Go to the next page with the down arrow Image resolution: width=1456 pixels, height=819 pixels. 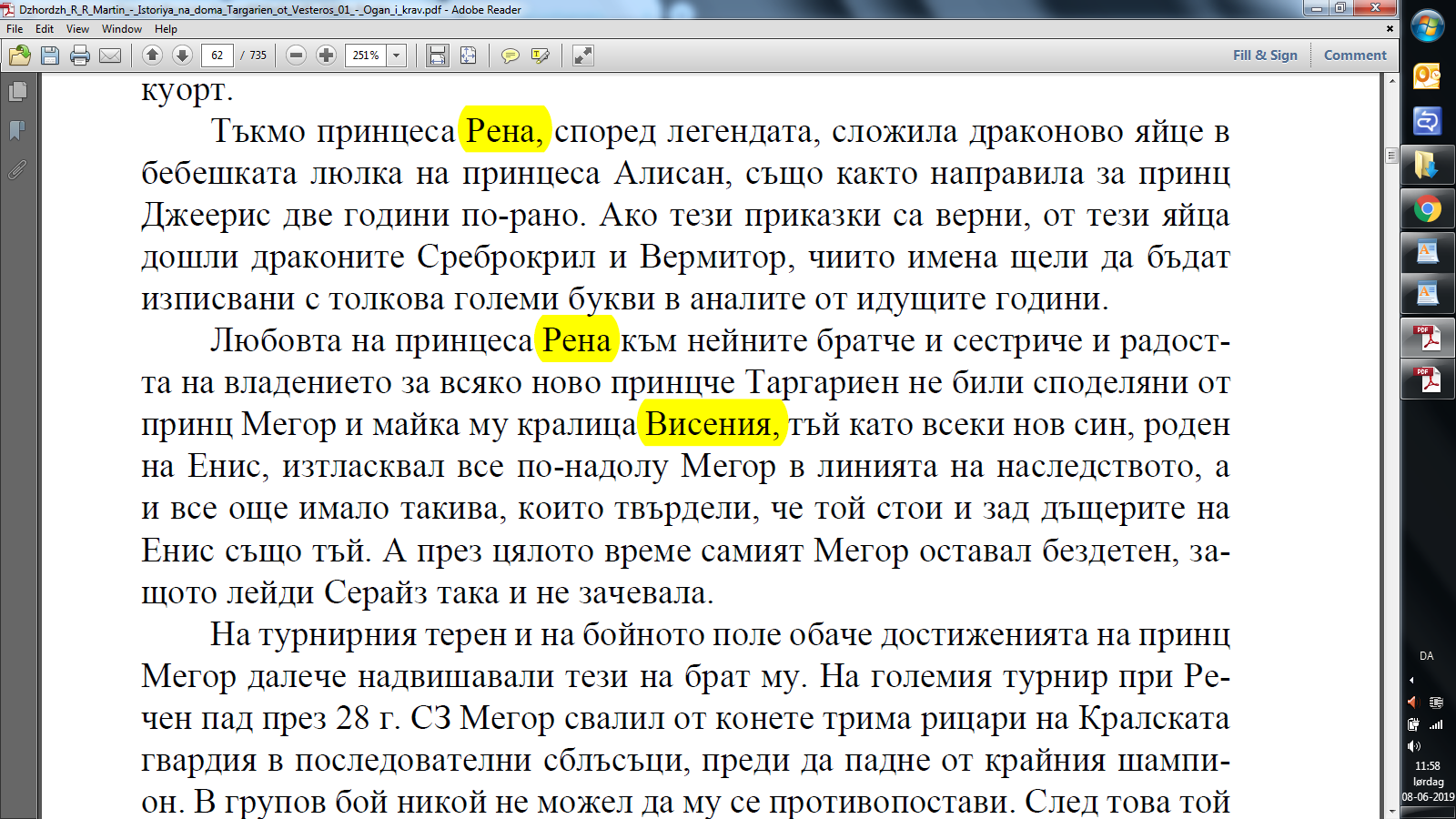182,56
